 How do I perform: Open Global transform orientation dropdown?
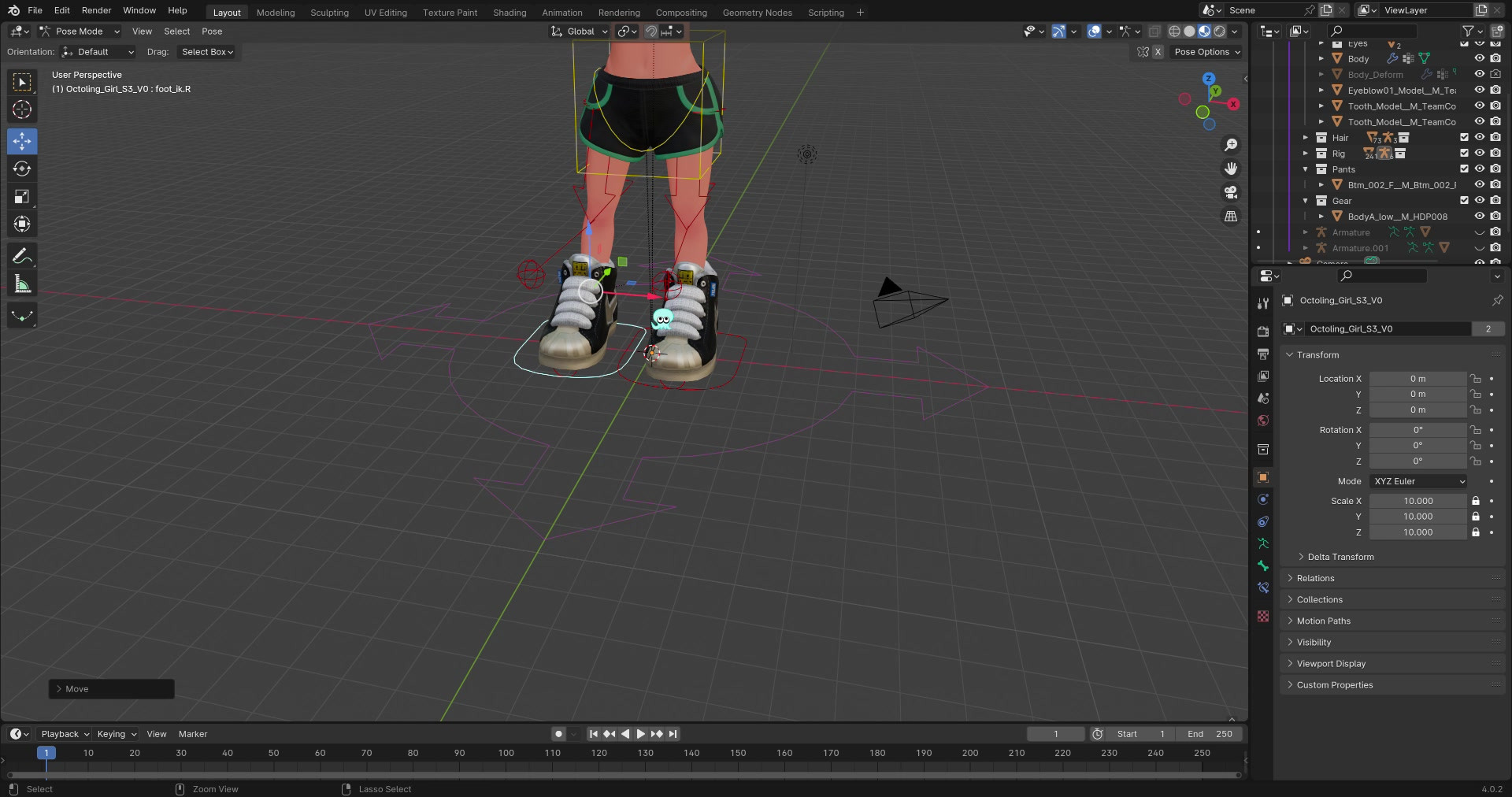[580, 32]
